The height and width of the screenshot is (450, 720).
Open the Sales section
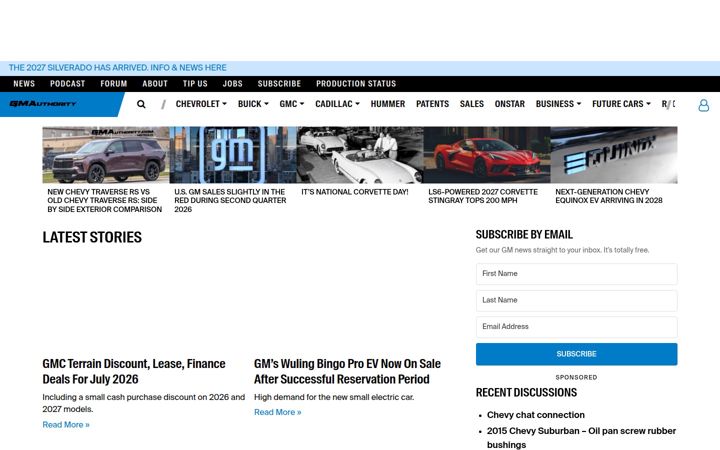coord(472,104)
